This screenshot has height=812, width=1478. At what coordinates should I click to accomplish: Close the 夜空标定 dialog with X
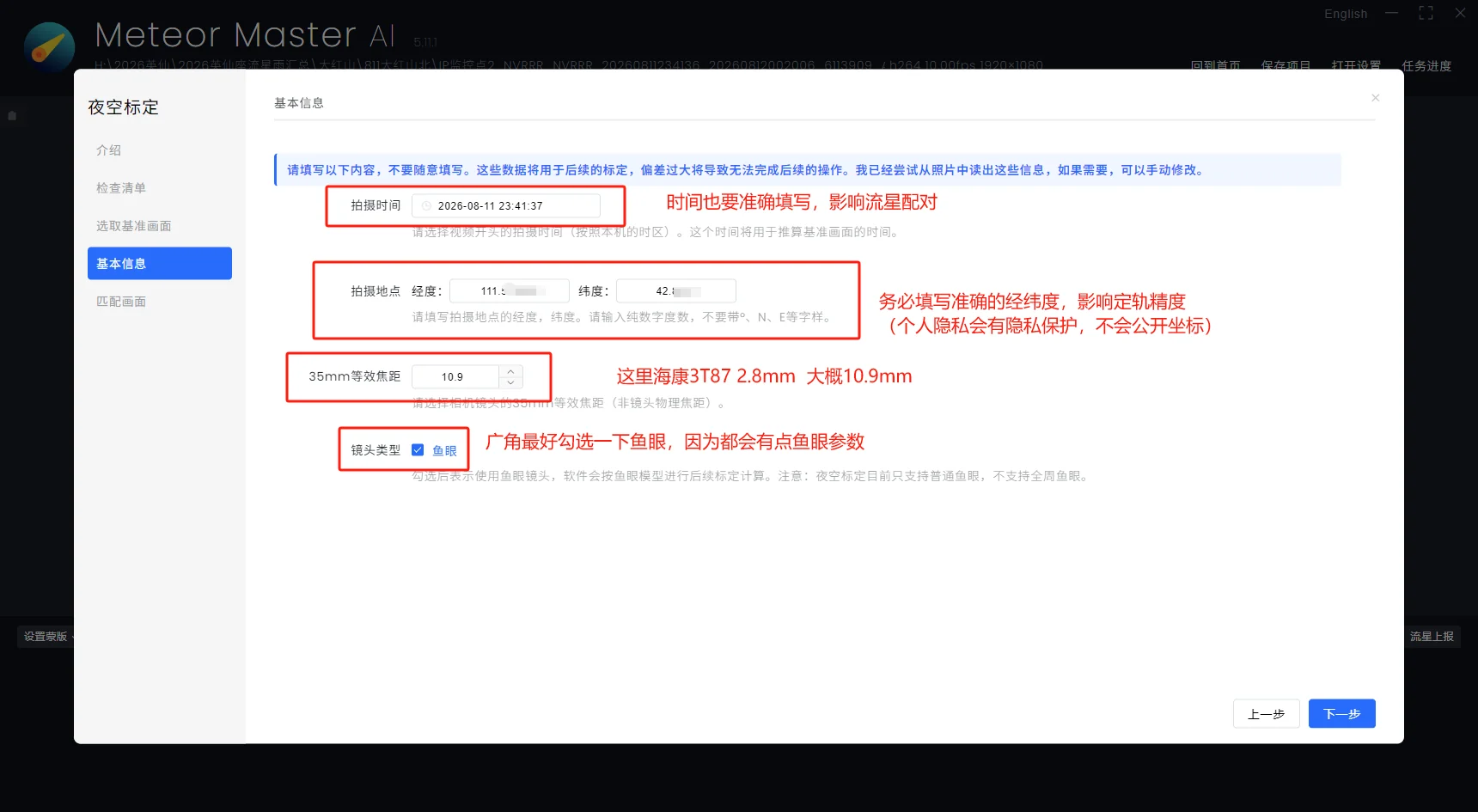1375,98
